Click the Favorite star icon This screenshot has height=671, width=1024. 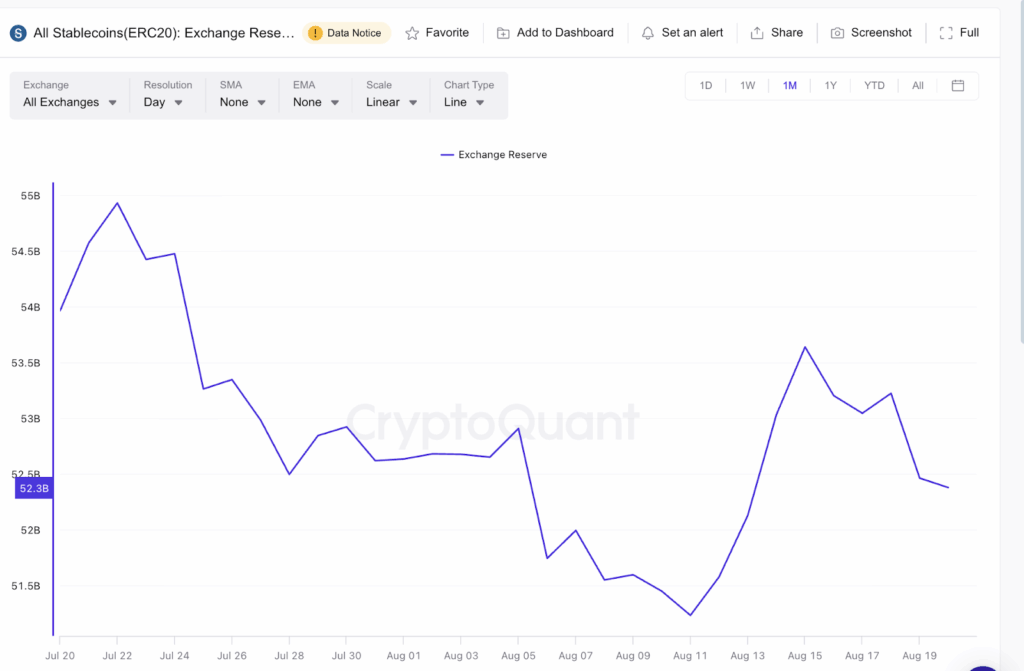click(411, 33)
